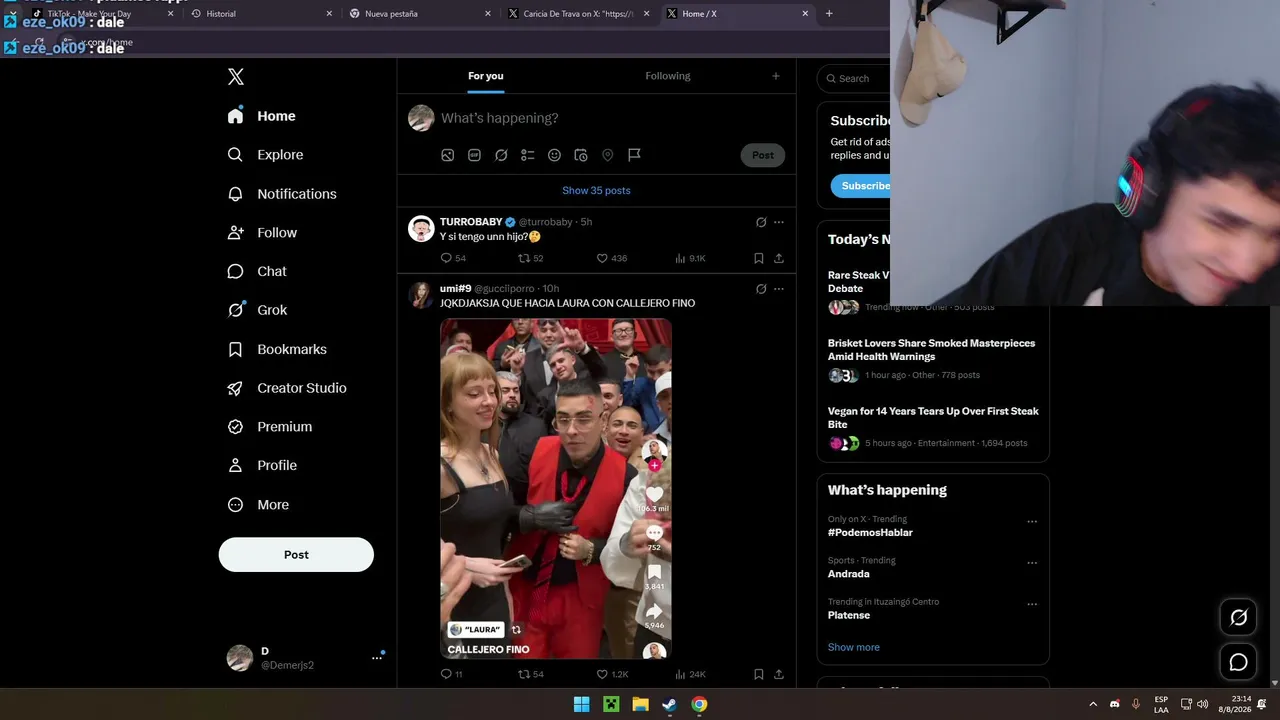Repost umi#9's post
Screen dimensions: 1280x720
531,674
